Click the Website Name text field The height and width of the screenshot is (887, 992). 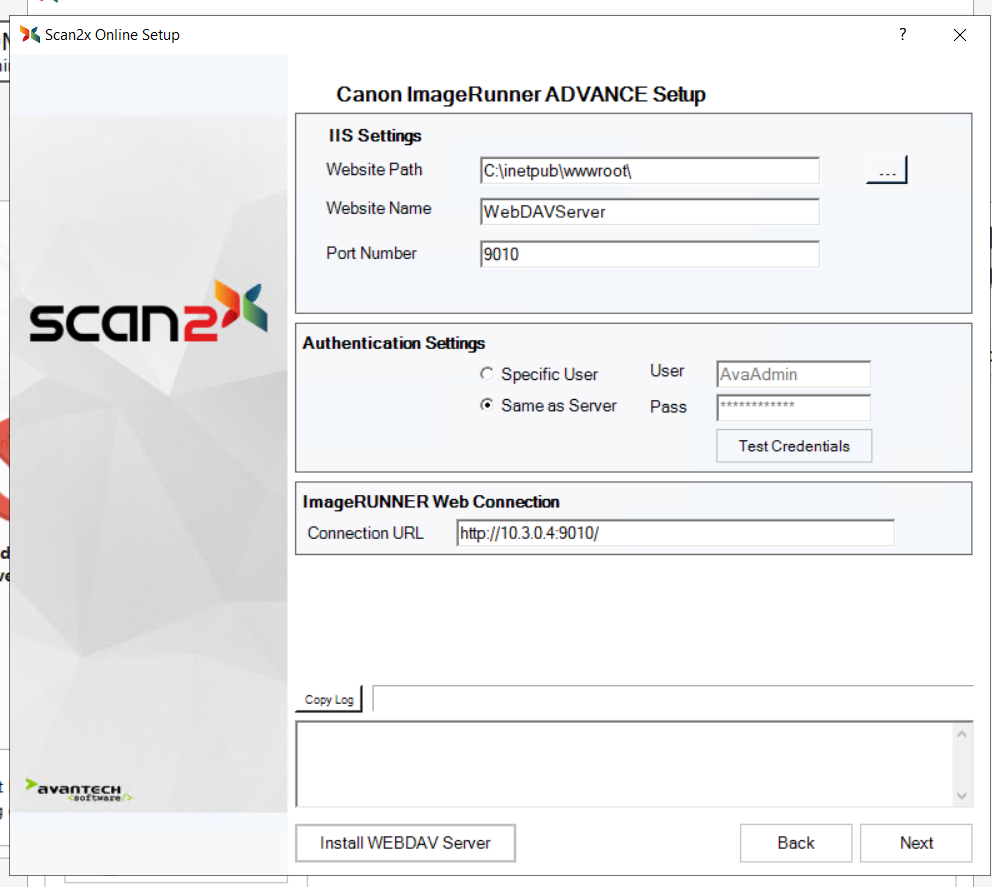[x=649, y=212]
